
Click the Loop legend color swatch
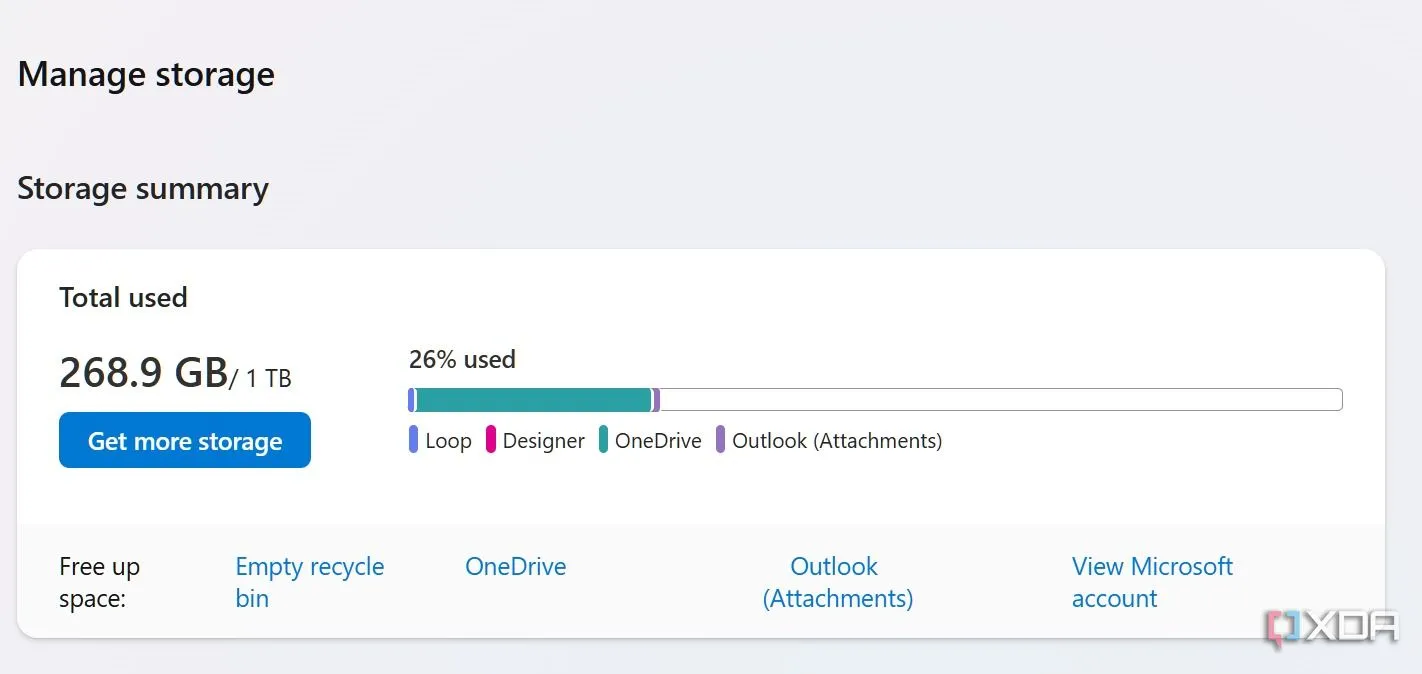(413, 440)
